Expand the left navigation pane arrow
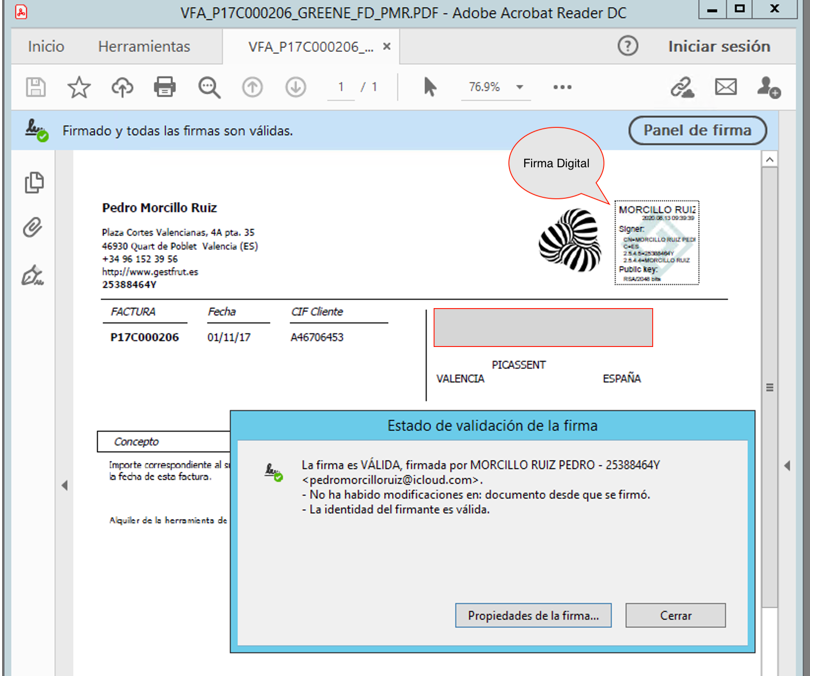This screenshot has width=814, height=676. pyautogui.click(x=64, y=485)
